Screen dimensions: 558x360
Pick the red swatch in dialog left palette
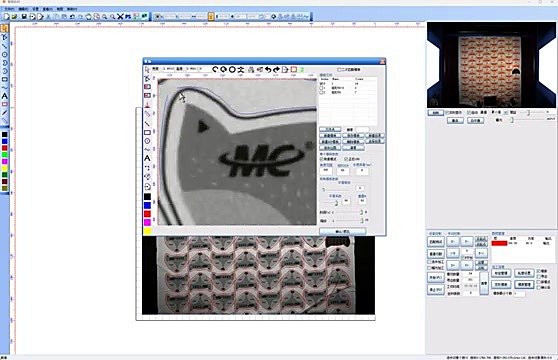point(147,214)
